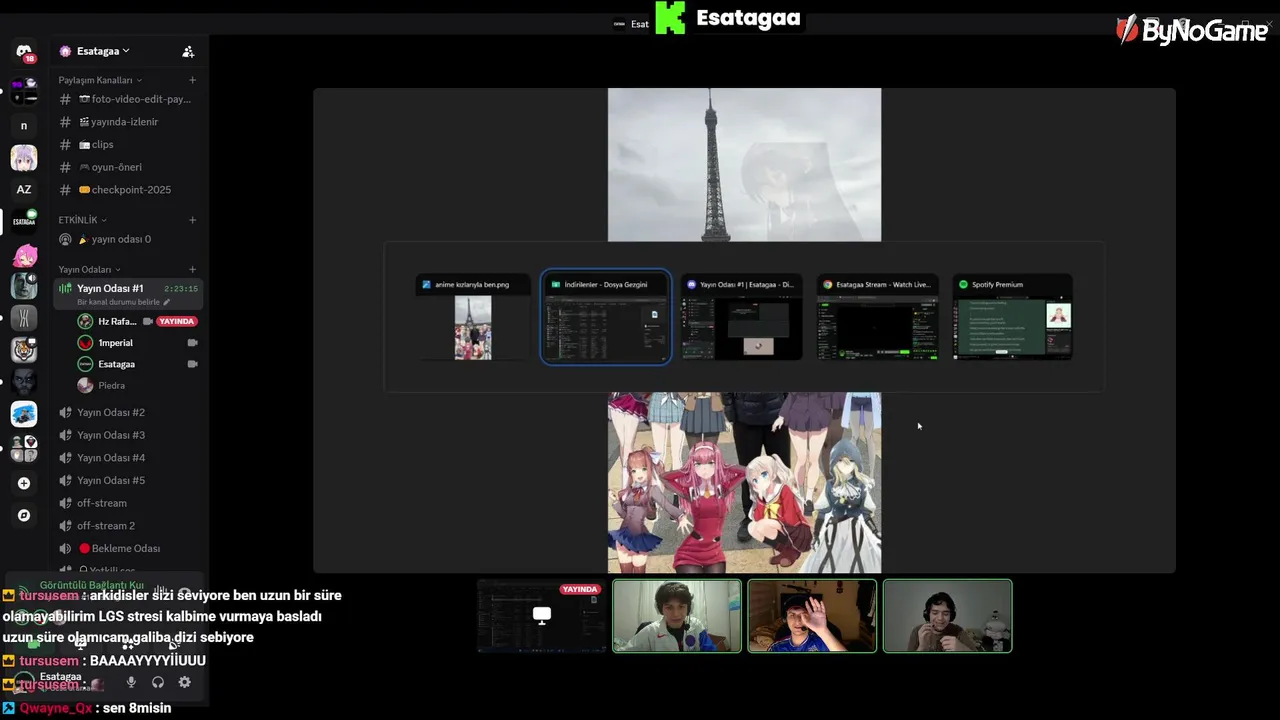The image size is (1280, 720).
Task: Collapse the ETKİNLİK category
Action: tap(82, 220)
